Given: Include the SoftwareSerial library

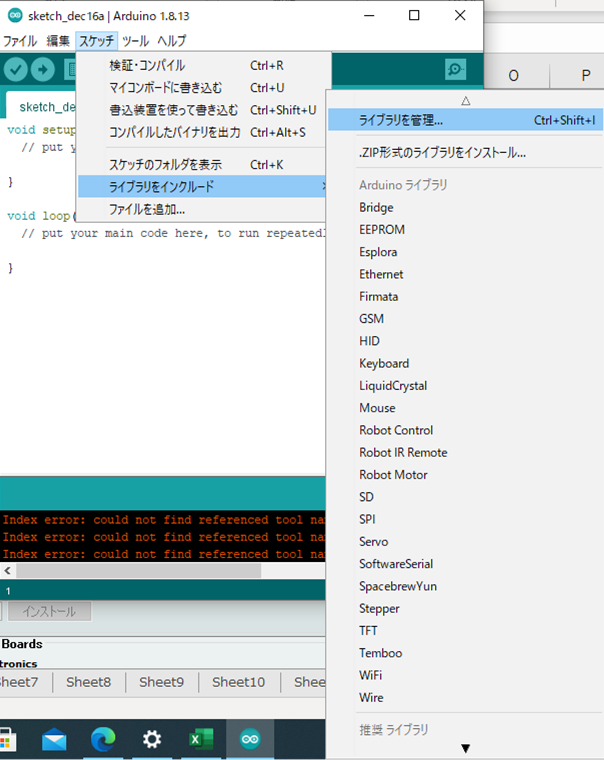Looking at the screenshot, I should pyautogui.click(x=465, y=564).
